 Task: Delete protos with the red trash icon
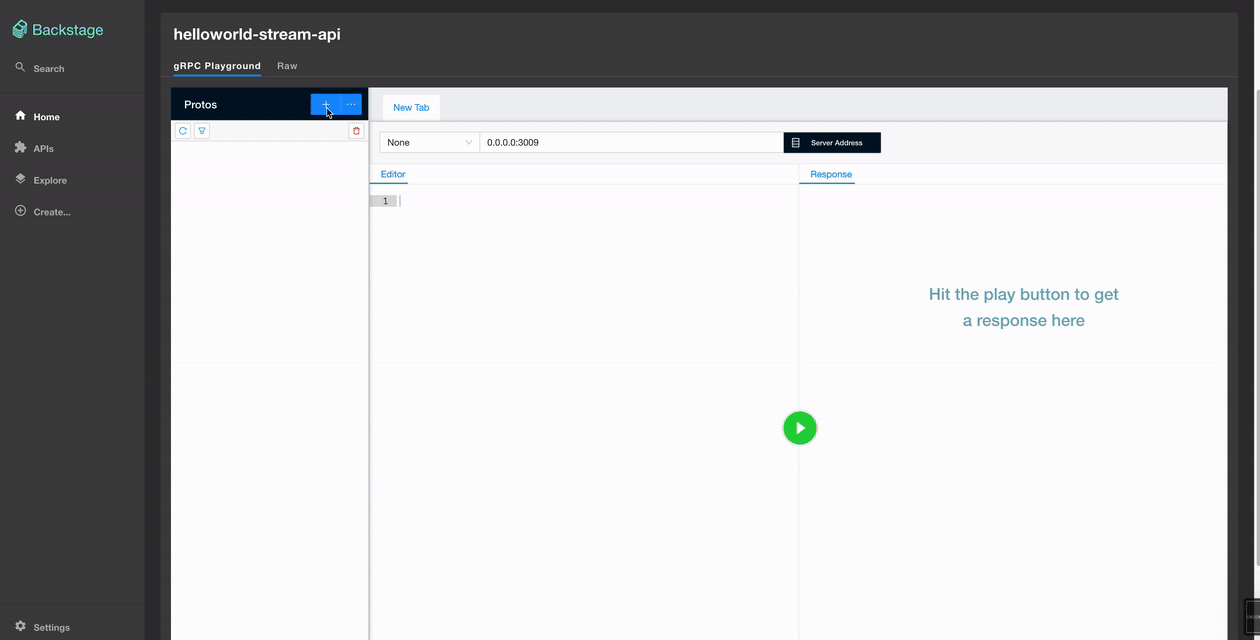[x=357, y=131]
